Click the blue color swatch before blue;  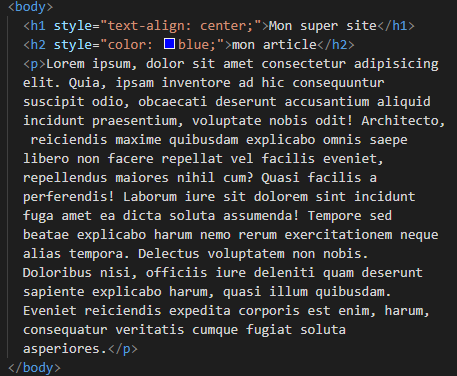point(170,44)
